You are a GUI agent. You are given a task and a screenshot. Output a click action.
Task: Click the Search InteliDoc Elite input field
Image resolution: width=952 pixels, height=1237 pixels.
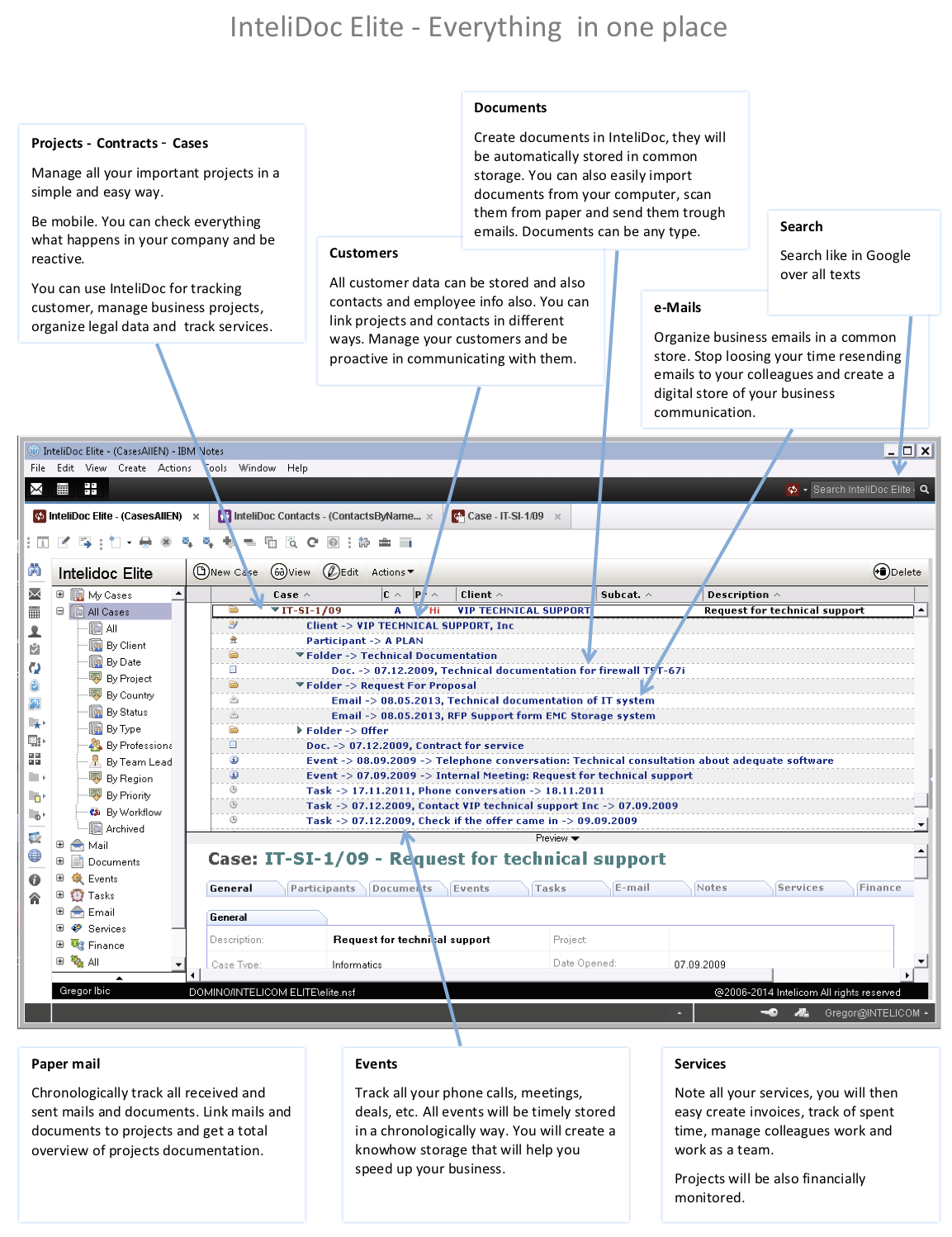pos(862,490)
